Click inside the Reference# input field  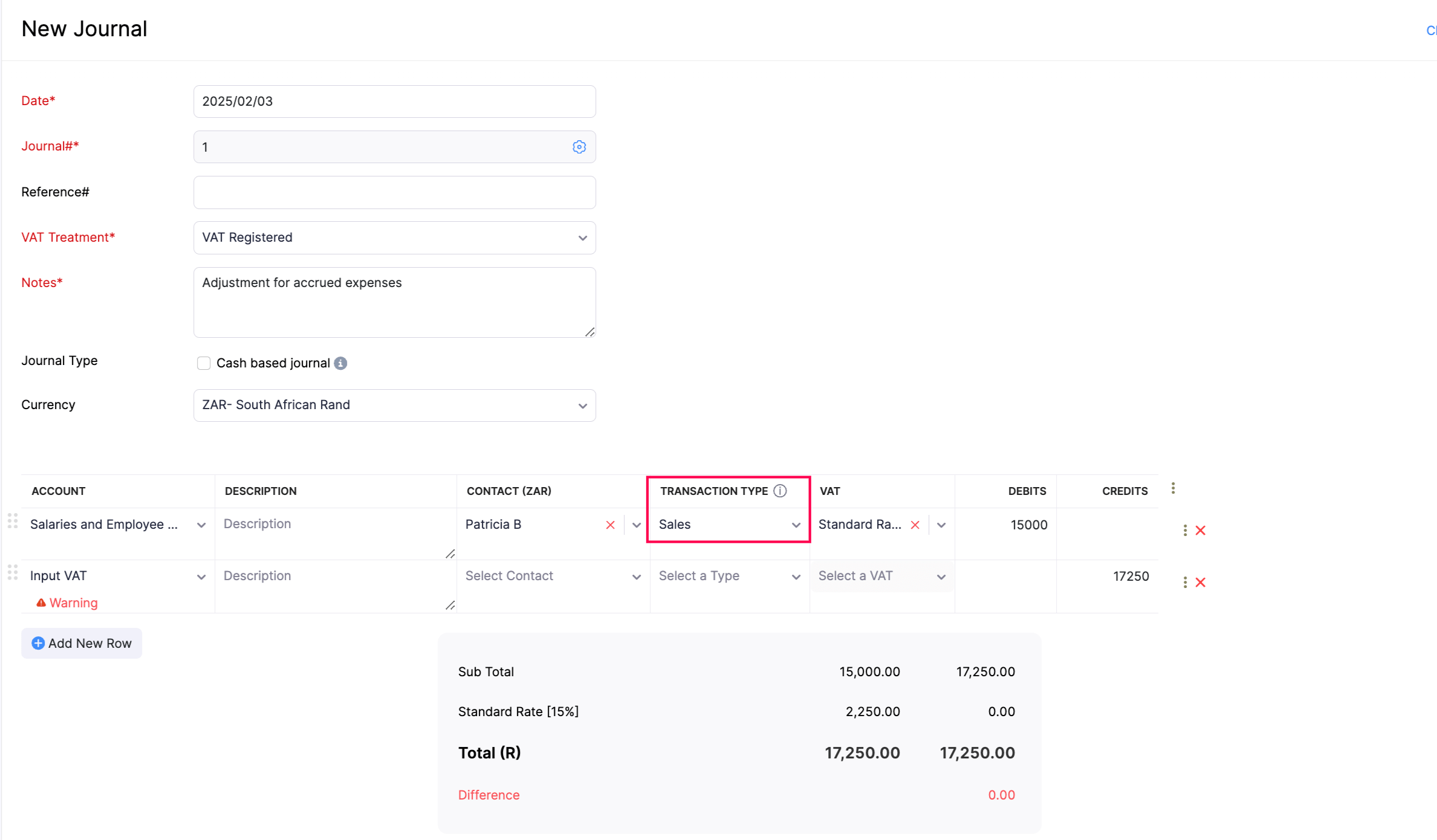[x=394, y=192]
